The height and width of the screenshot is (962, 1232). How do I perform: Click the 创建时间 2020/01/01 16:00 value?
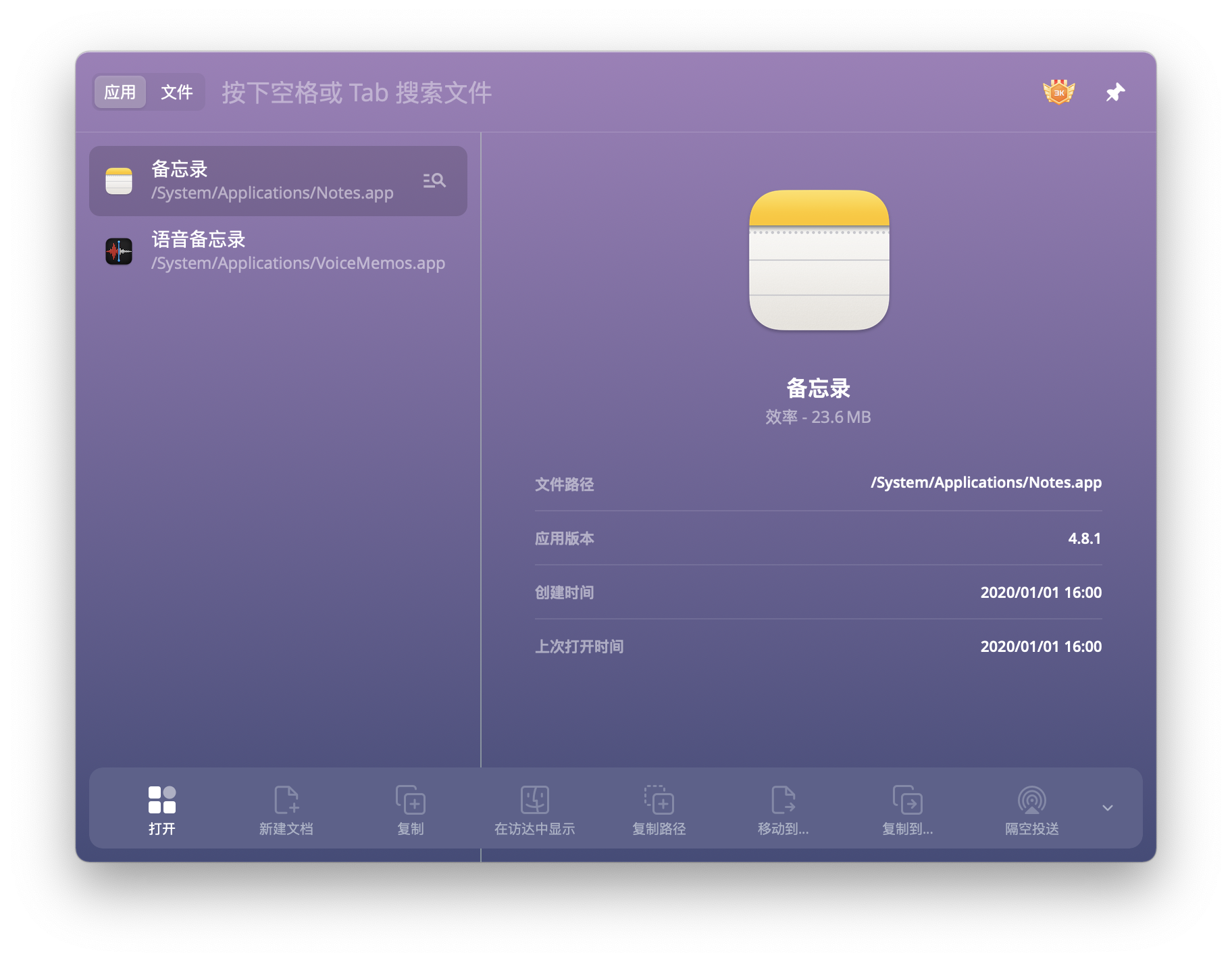(x=1041, y=592)
